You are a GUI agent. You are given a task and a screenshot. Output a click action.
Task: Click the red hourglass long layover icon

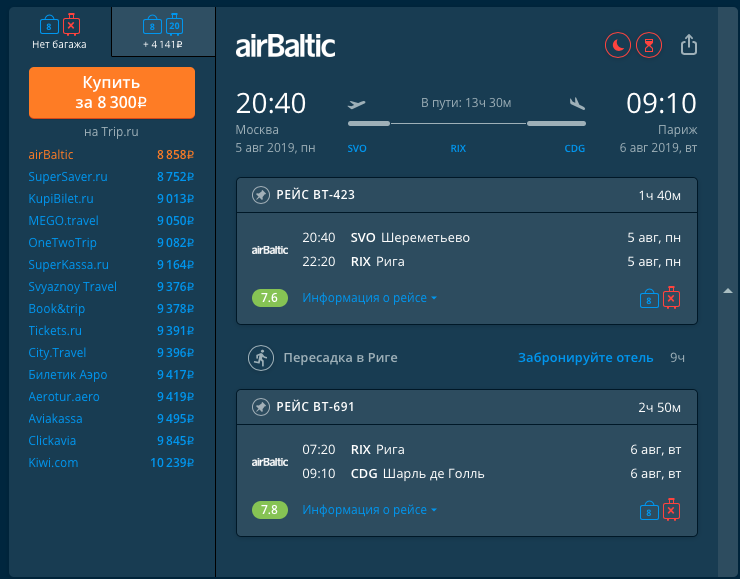[x=649, y=45]
